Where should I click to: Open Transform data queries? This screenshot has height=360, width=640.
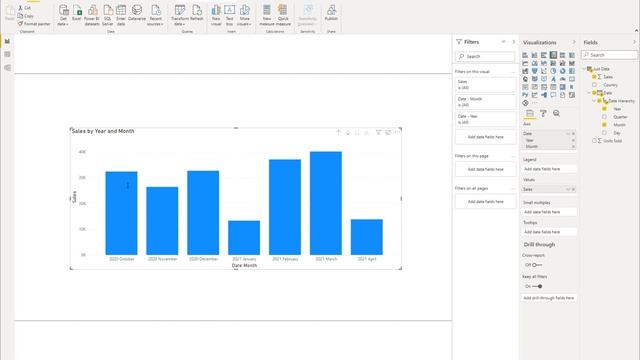tap(180, 16)
